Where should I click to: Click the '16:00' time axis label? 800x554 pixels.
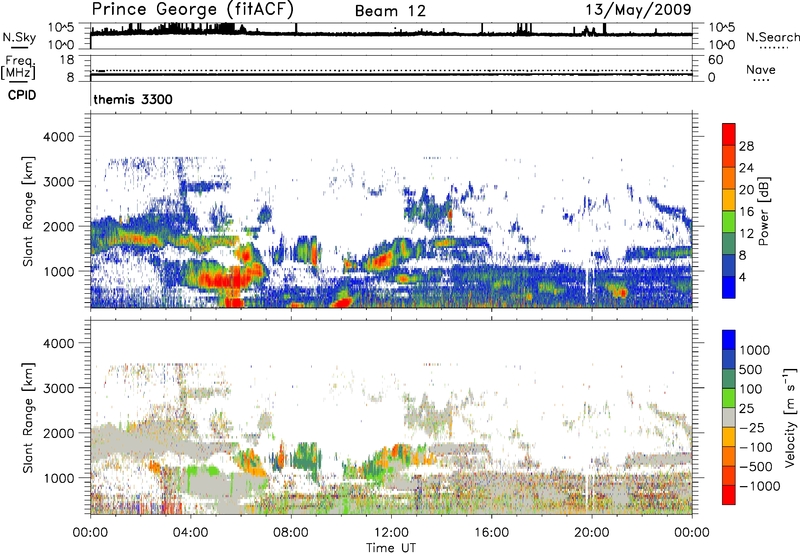click(x=491, y=533)
